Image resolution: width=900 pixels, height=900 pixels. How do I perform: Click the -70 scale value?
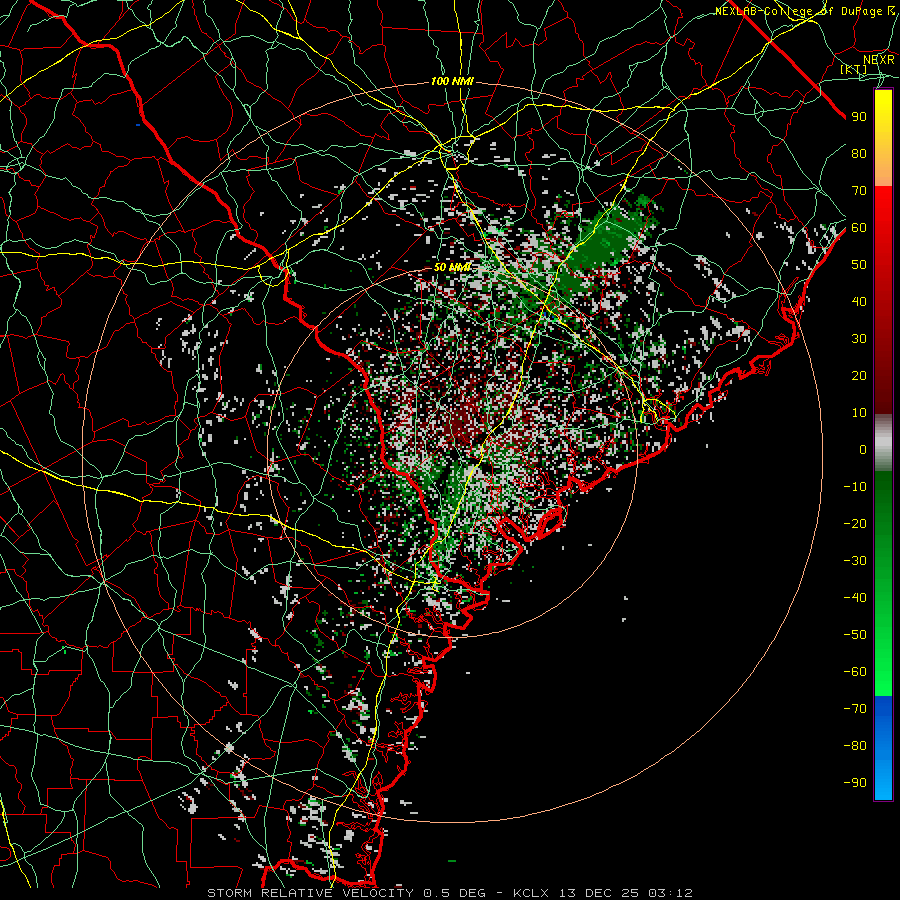coord(855,709)
